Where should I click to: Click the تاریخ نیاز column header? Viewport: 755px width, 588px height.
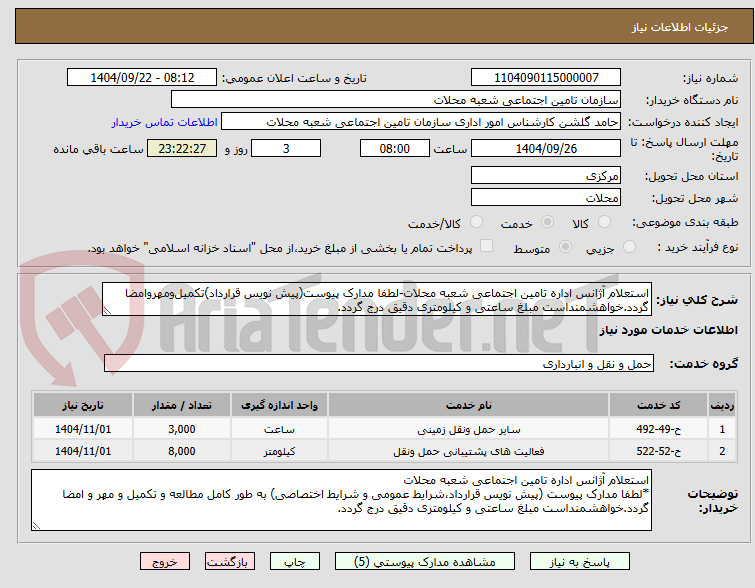(x=83, y=405)
